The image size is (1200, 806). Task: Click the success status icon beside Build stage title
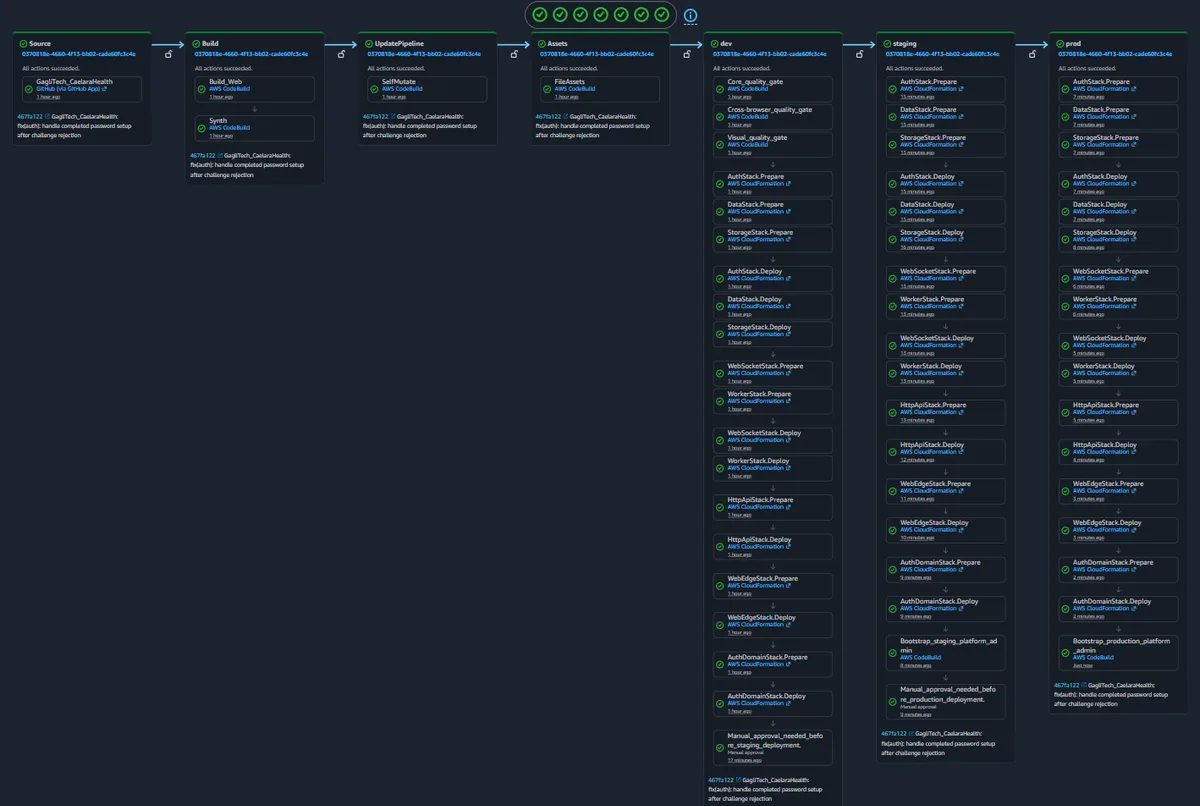[x=197, y=44]
